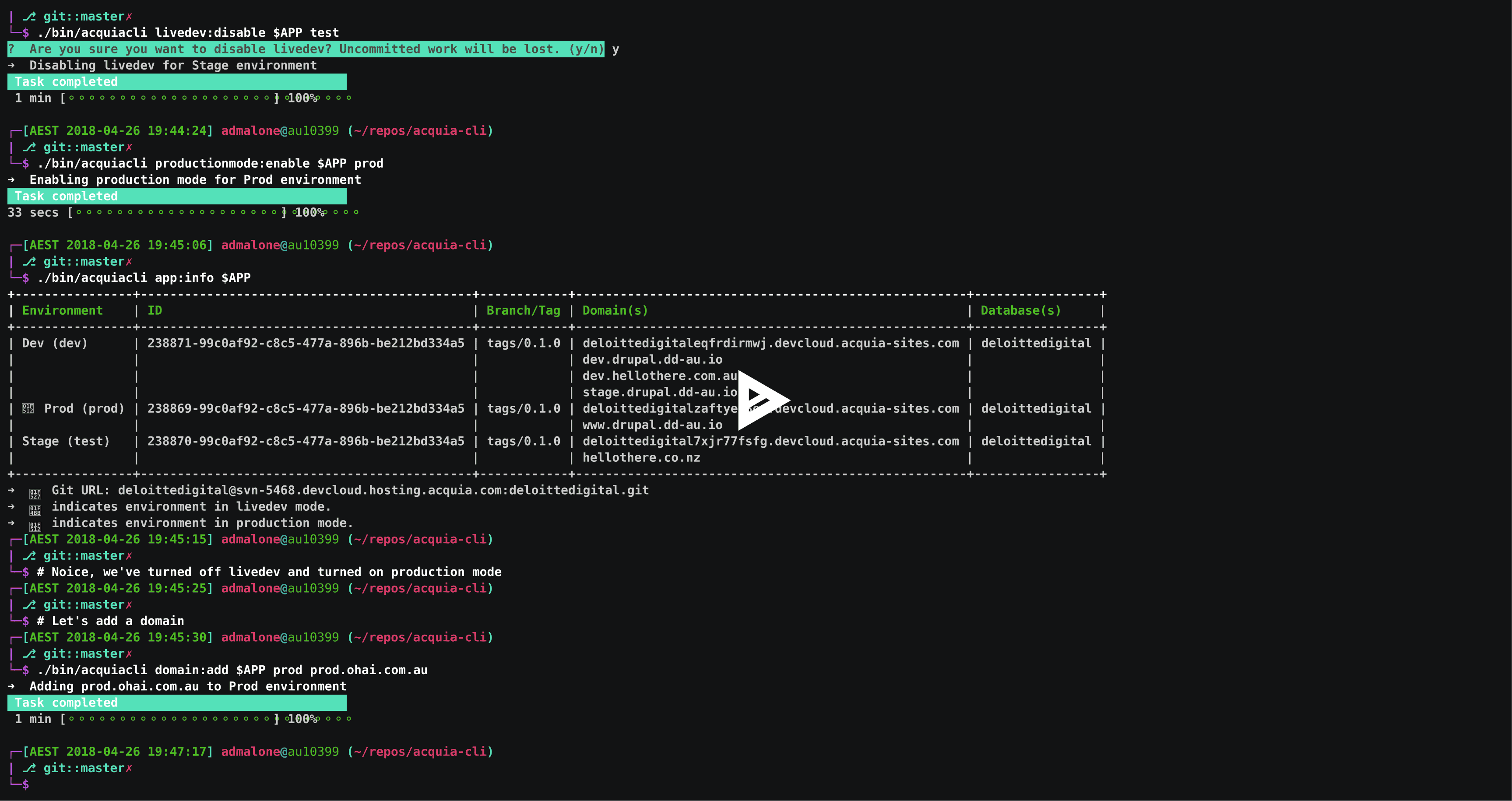Viewport: 1512px width, 801px height.
Task: Click the glyph icon before Git URL
Action: point(35,494)
